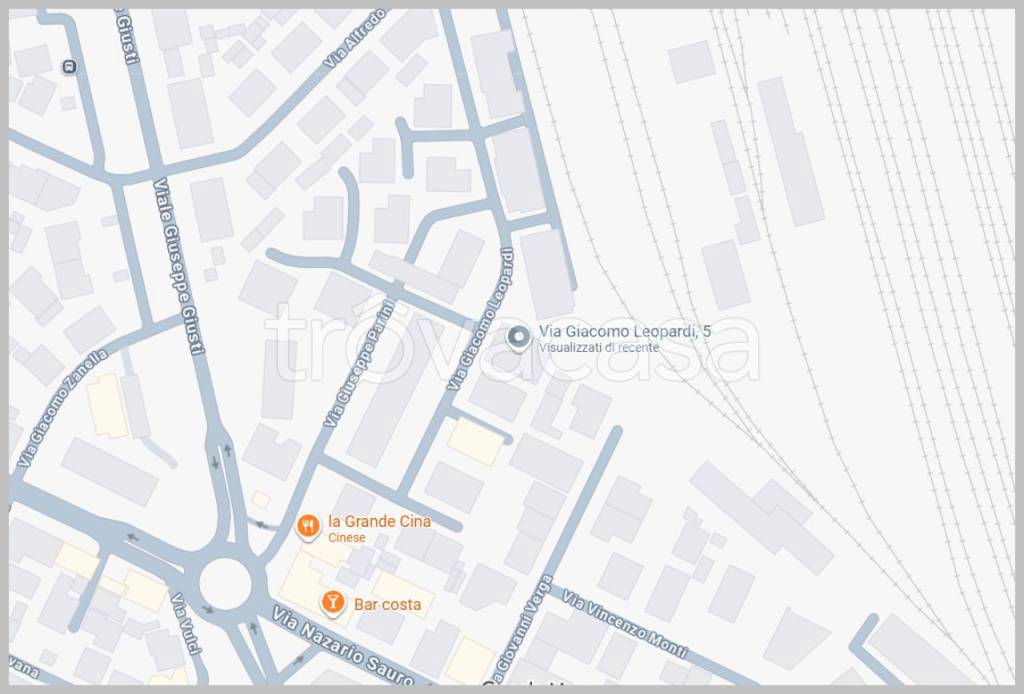1024x694 pixels.
Task: Click the 'Cinese' category label
Action: click(x=347, y=538)
